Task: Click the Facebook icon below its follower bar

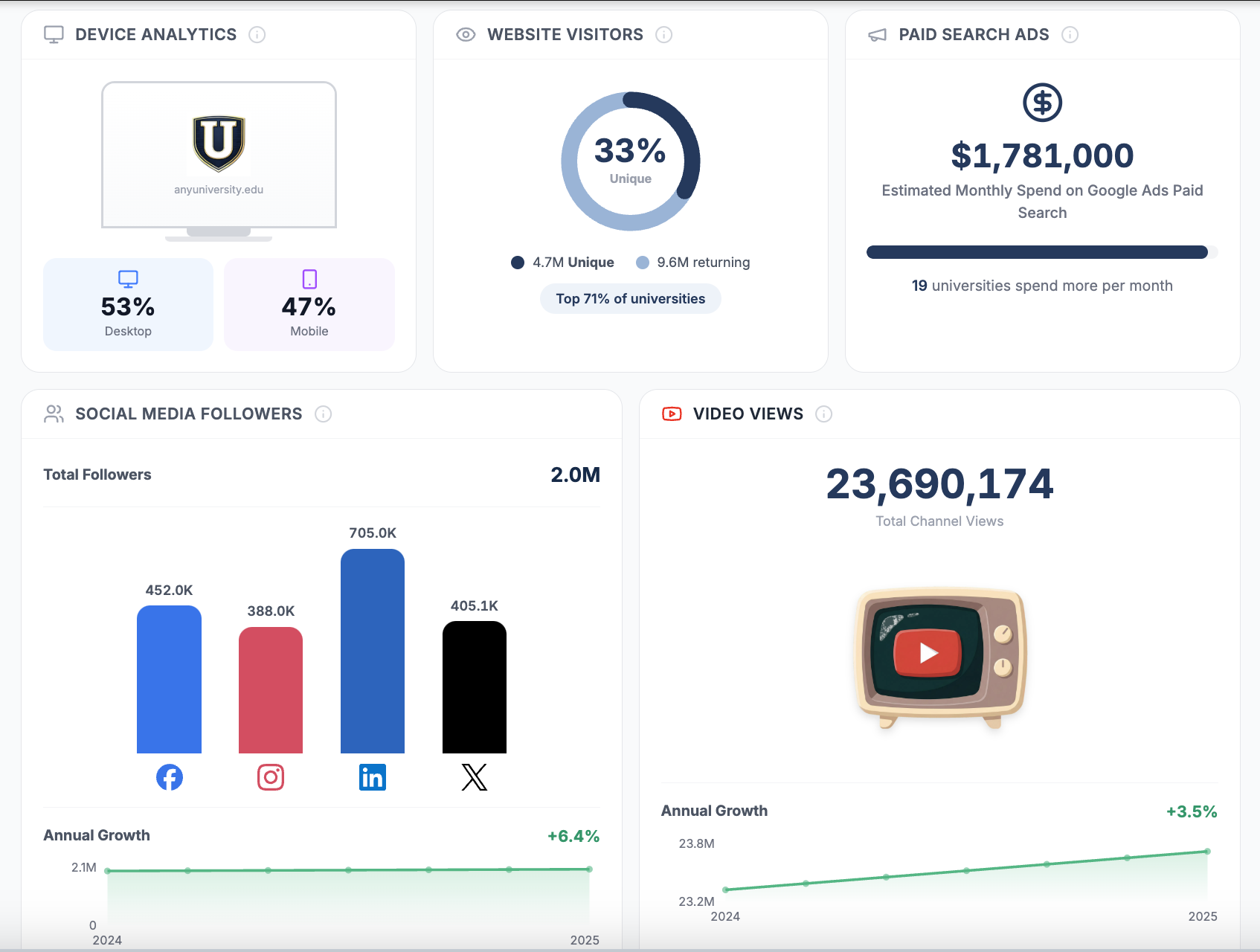Action: pyautogui.click(x=169, y=777)
